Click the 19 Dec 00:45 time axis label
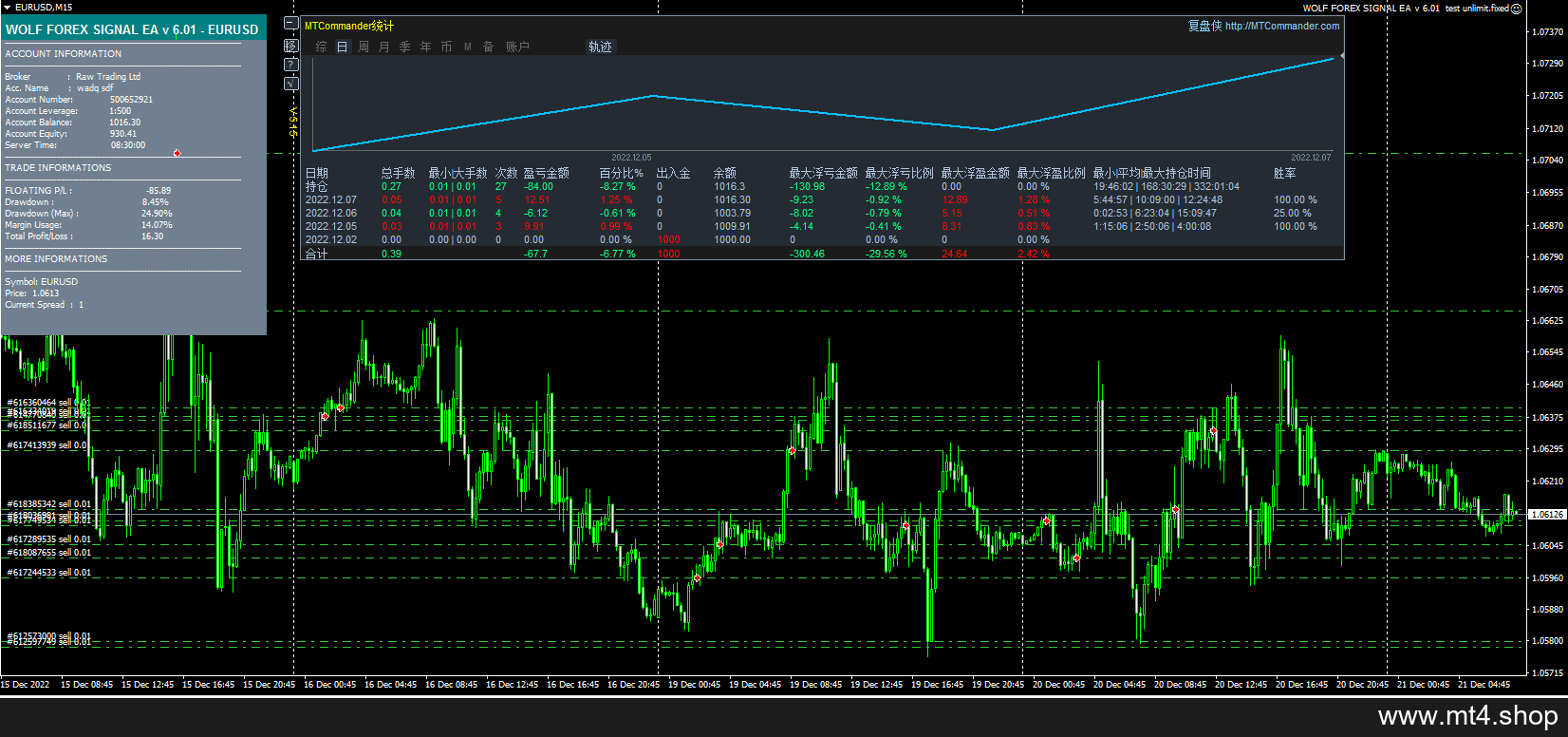 point(694,684)
